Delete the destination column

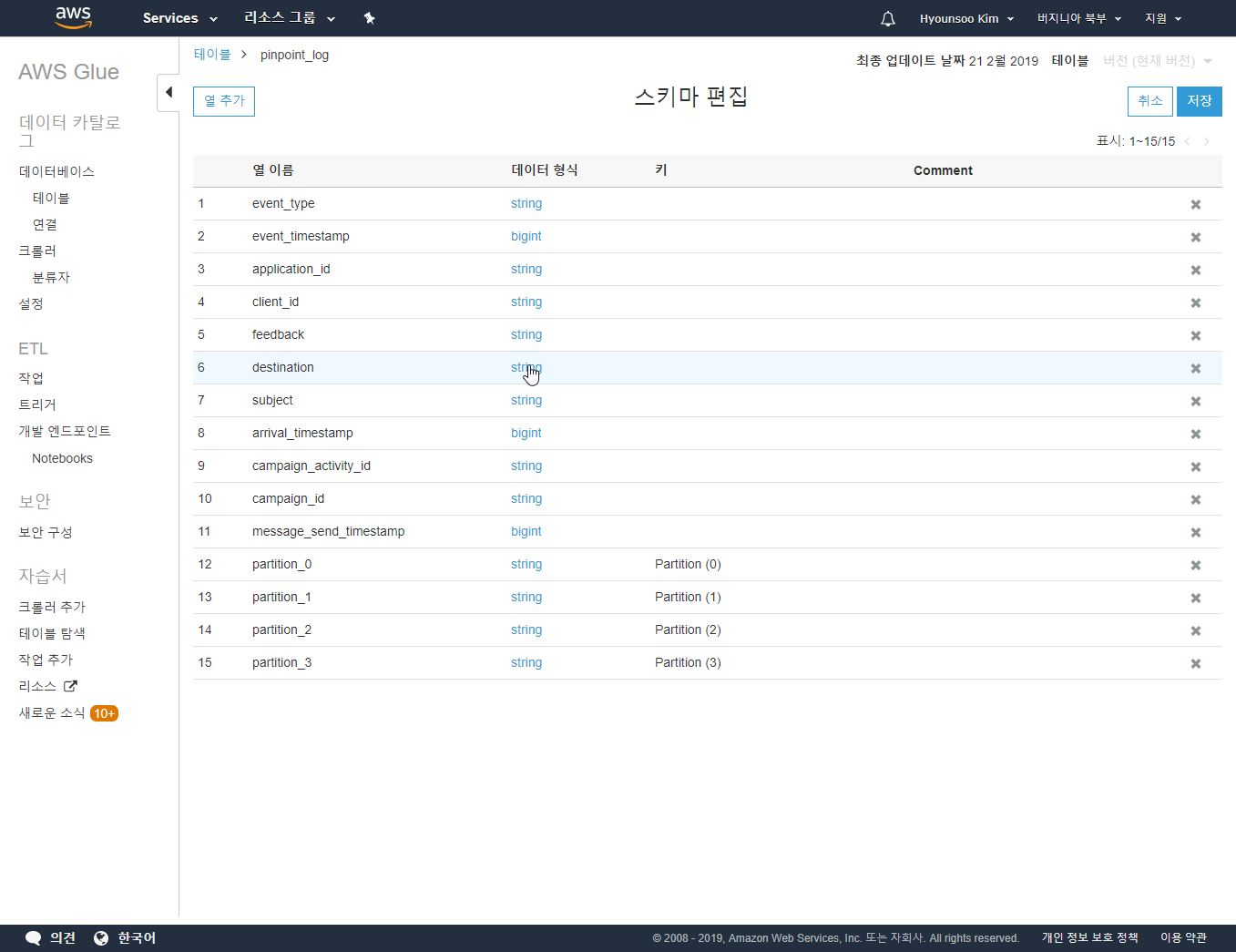tap(1196, 368)
